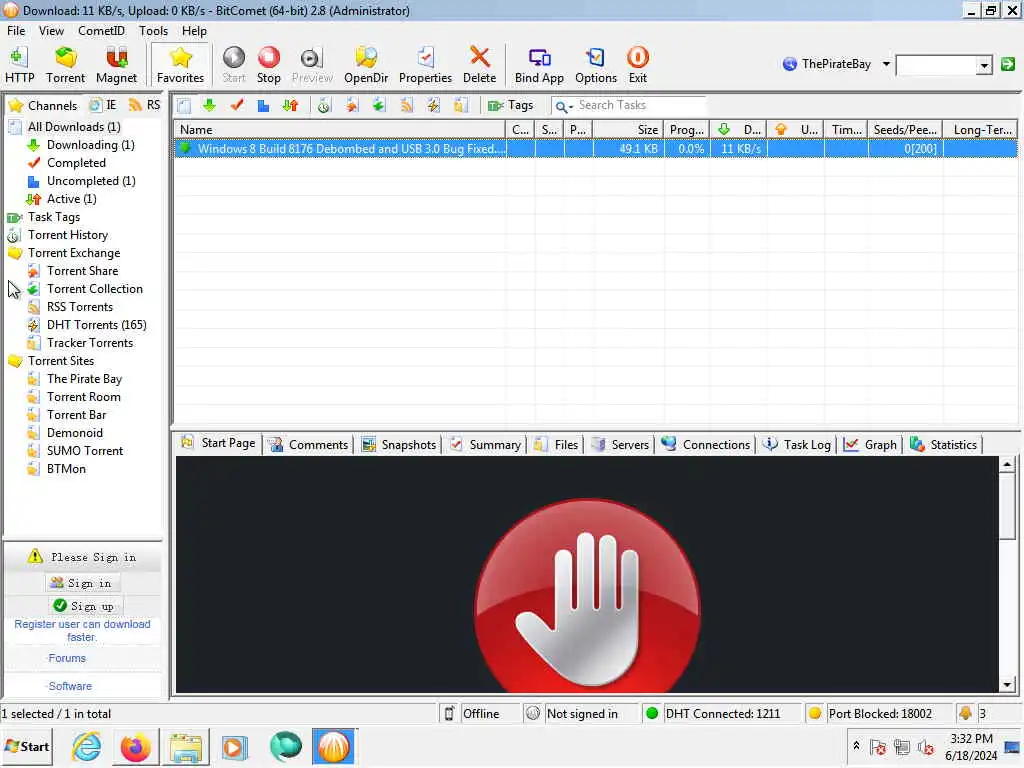This screenshot has width=1024, height=768.
Task: Open the IE channel icon in the sidebar
Action: coord(103,105)
